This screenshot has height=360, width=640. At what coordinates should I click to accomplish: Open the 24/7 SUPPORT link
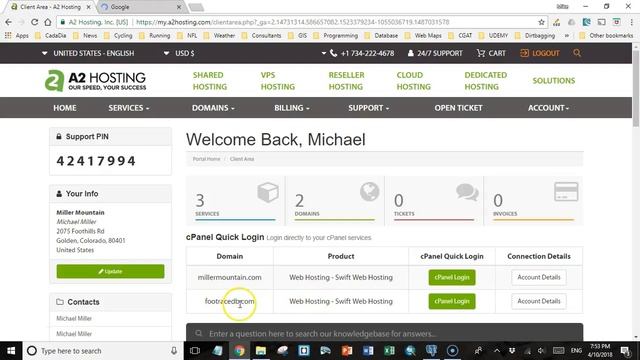click(435, 53)
